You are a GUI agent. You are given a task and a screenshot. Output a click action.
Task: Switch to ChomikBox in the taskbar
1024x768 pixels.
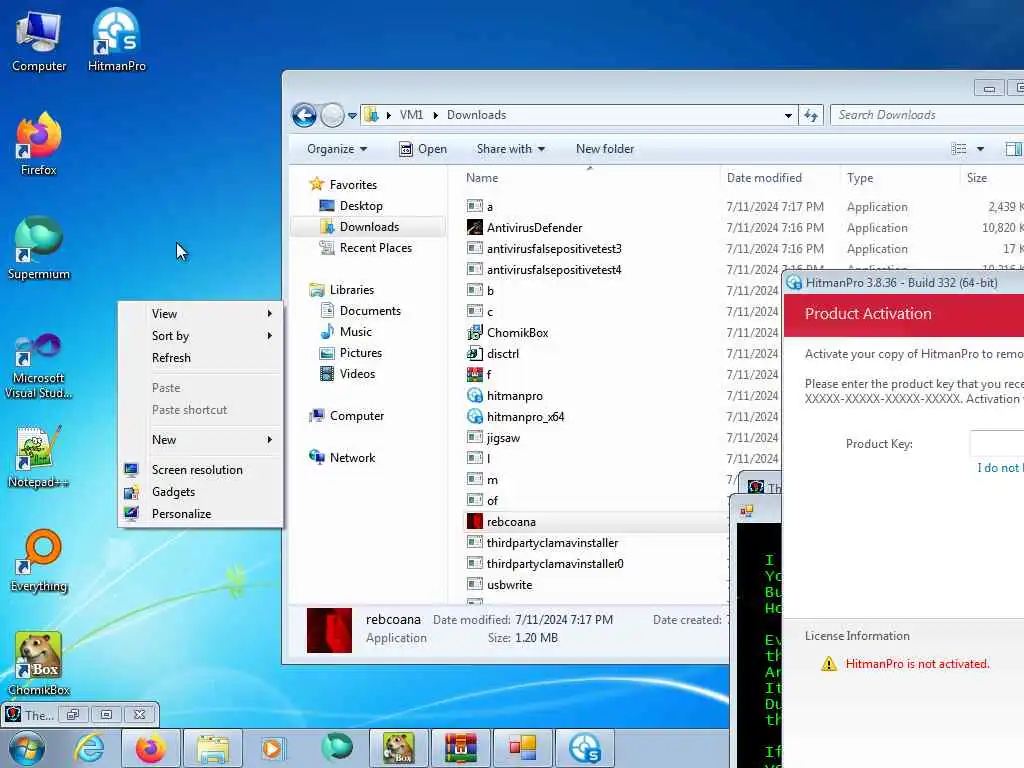tap(399, 748)
